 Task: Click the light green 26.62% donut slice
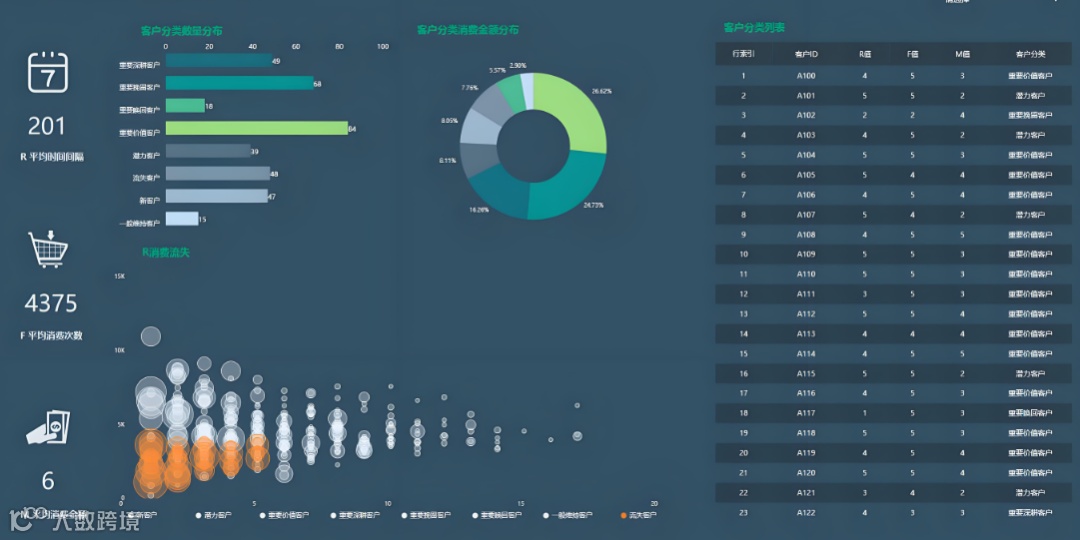(x=575, y=110)
